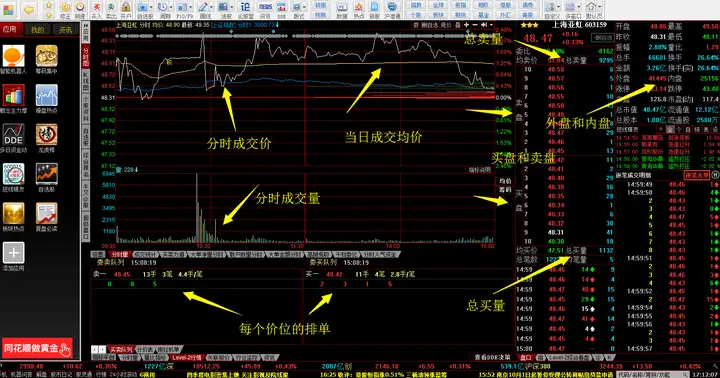This screenshot has width=720, height=378.
Task: Click the 盘口 tab at panel bottom
Action: tap(525, 357)
